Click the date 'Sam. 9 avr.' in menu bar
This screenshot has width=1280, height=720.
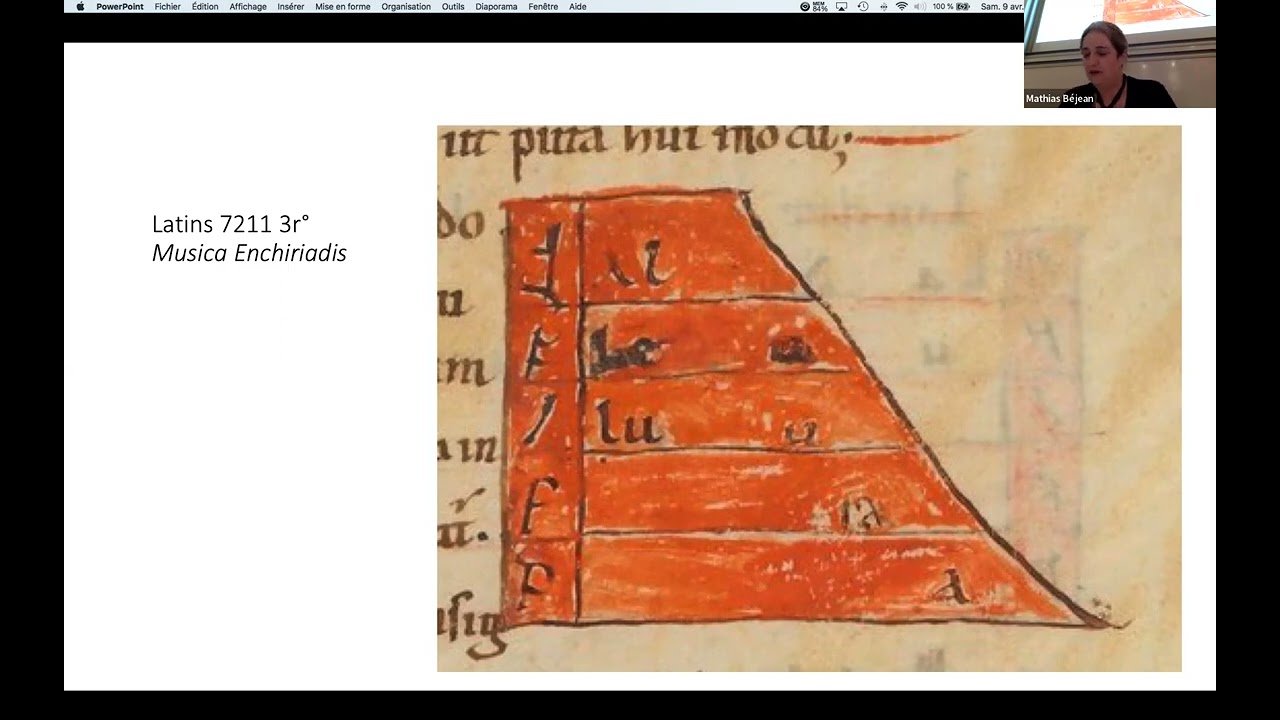tap(1002, 6)
